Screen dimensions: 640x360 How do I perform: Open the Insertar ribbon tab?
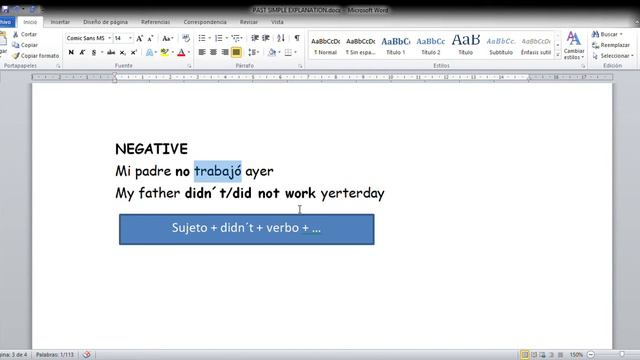(x=60, y=22)
